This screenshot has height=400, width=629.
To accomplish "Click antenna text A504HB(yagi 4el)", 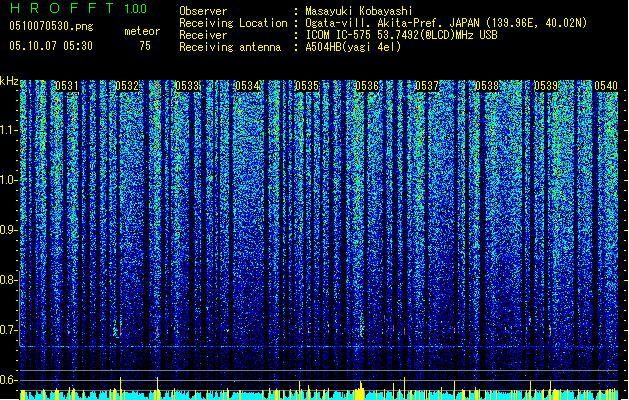I will [x=353, y=47].
